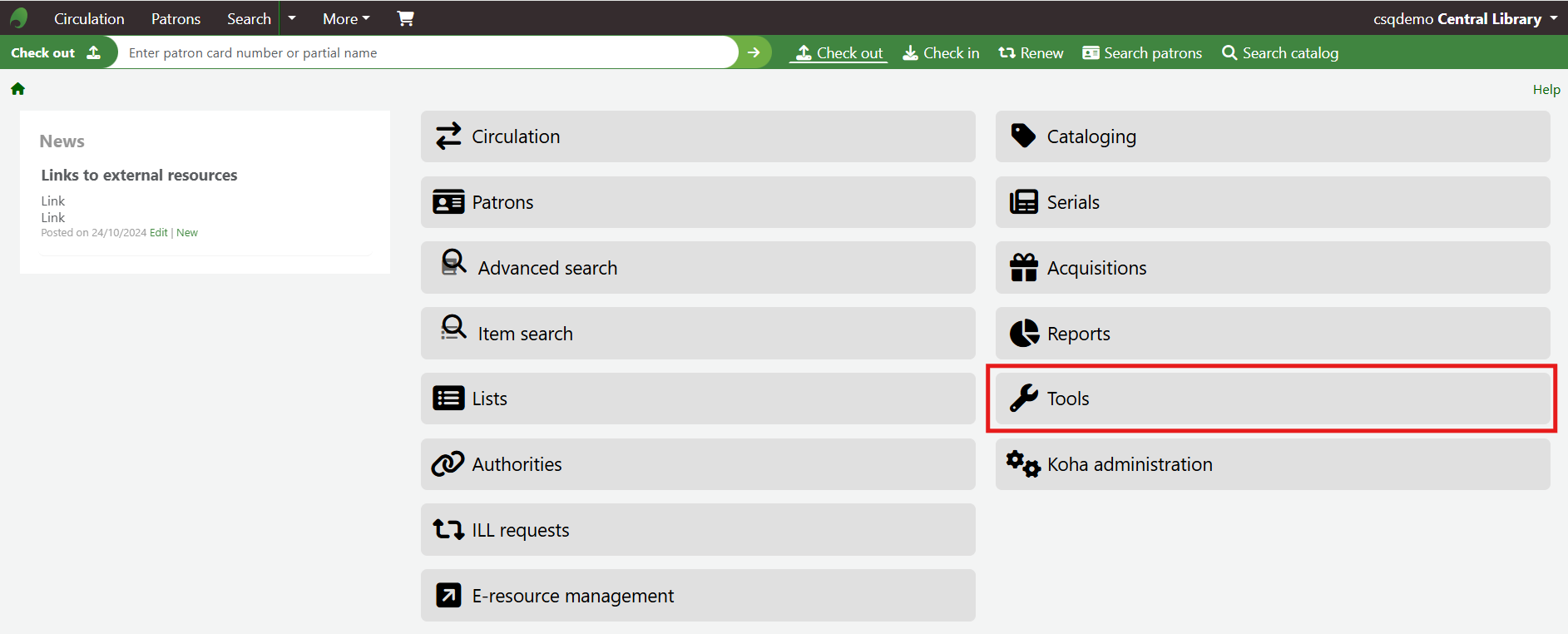1568x634 pixels.
Task: Submit checkout with the green arrow button
Action: (x=754, y=52)
